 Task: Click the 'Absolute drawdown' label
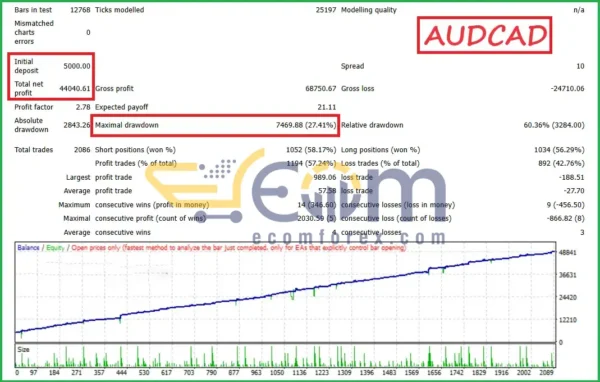coord(31,125)
